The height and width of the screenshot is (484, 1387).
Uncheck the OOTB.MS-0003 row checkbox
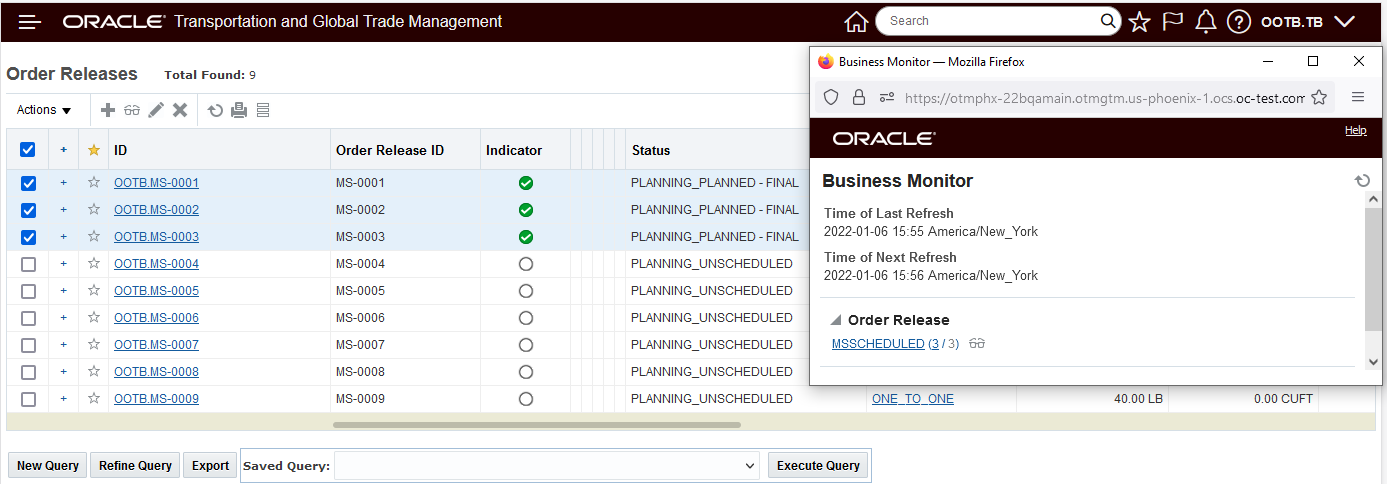(28, 237)
